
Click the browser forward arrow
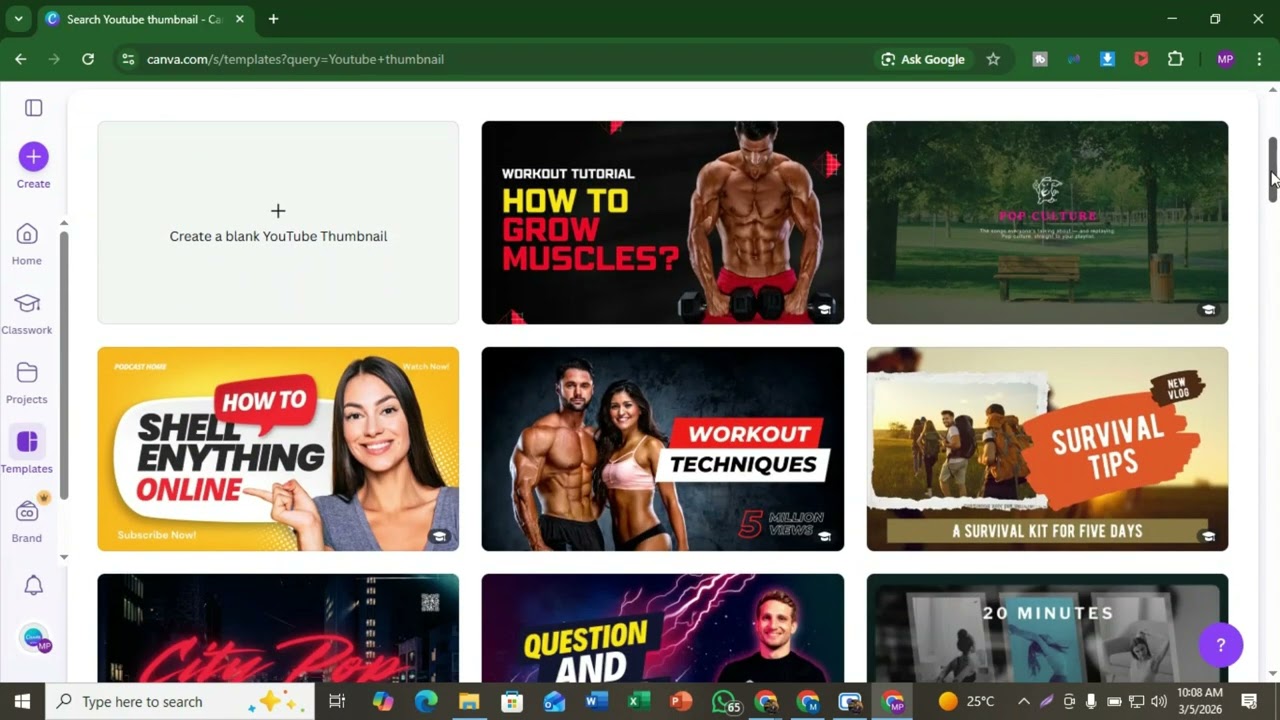54,59
